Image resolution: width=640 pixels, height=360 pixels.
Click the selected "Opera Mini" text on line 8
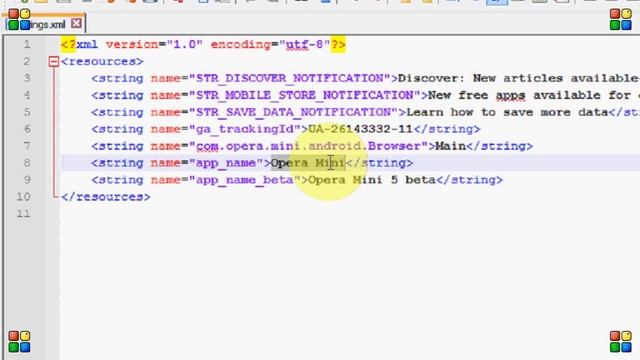tap(308, 163)
